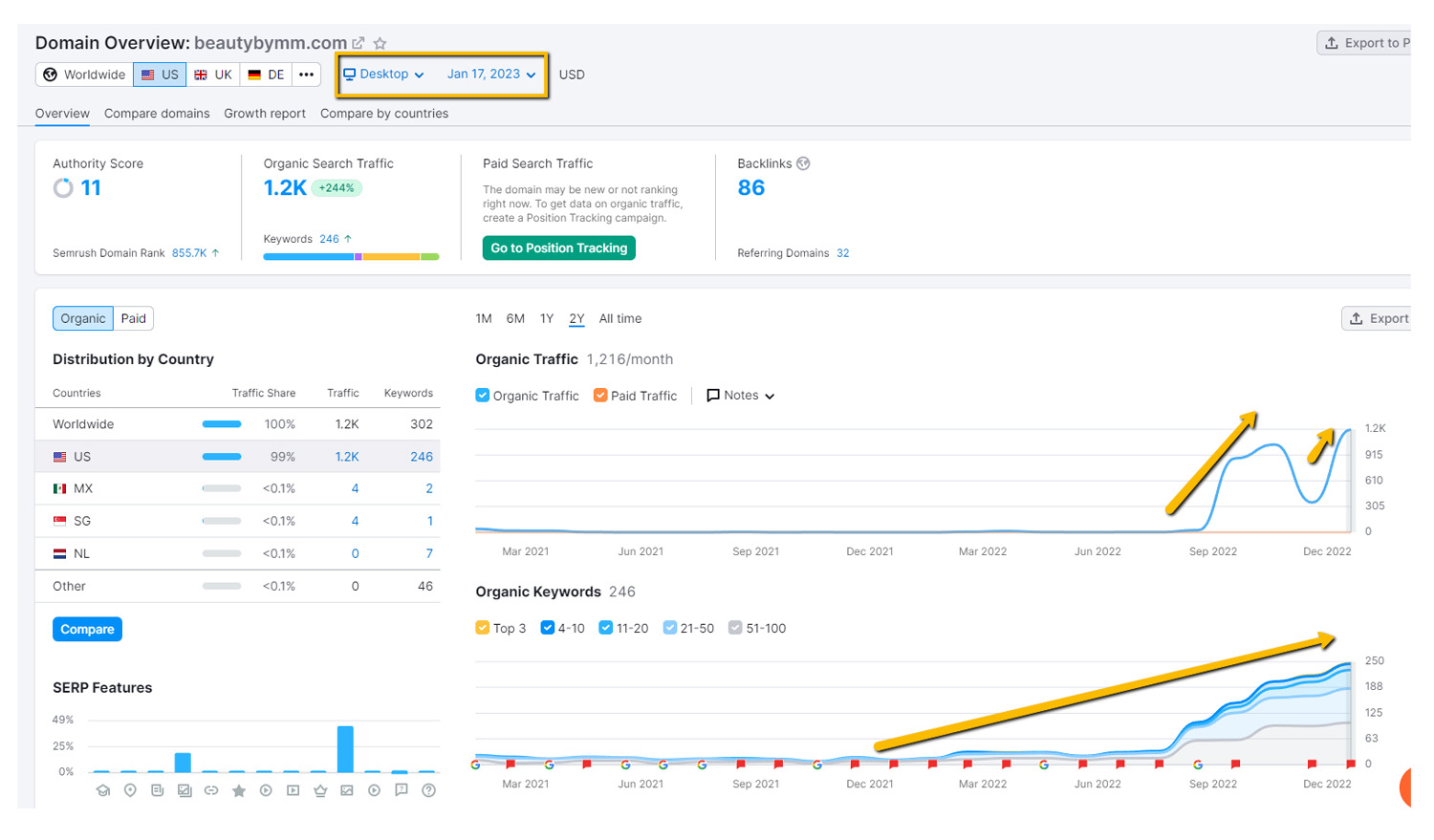Viewport: 1434px width, 840px height.
Task: Click the organic keywords distribution color bar
Action: point(351,257)
